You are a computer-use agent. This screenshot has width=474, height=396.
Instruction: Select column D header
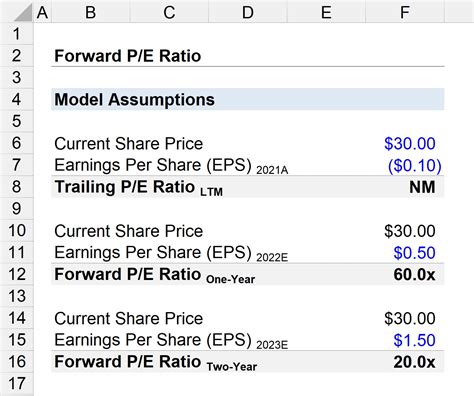pos(248,12)
